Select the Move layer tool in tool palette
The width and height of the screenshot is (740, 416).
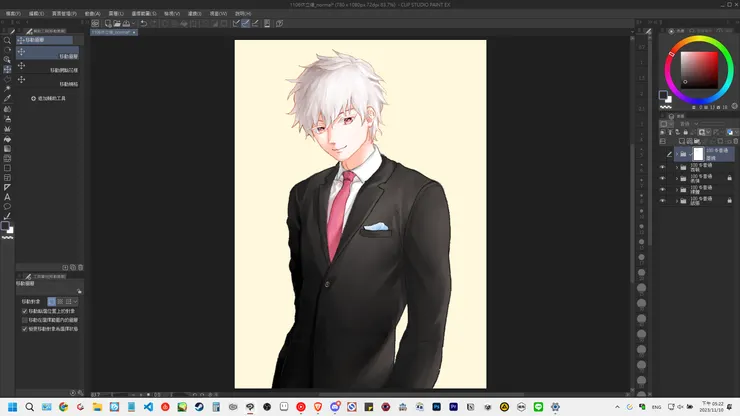click(x=7, y=69)
